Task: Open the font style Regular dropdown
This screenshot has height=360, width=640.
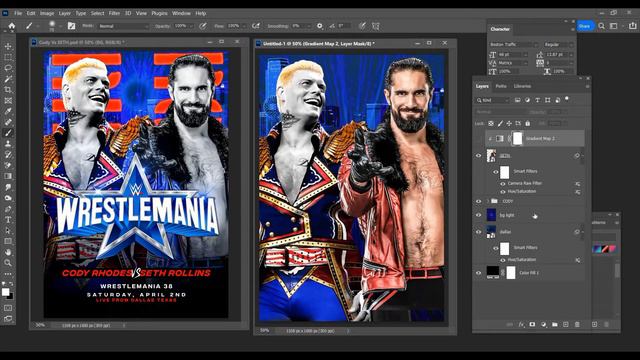Action: pos(558,44)
